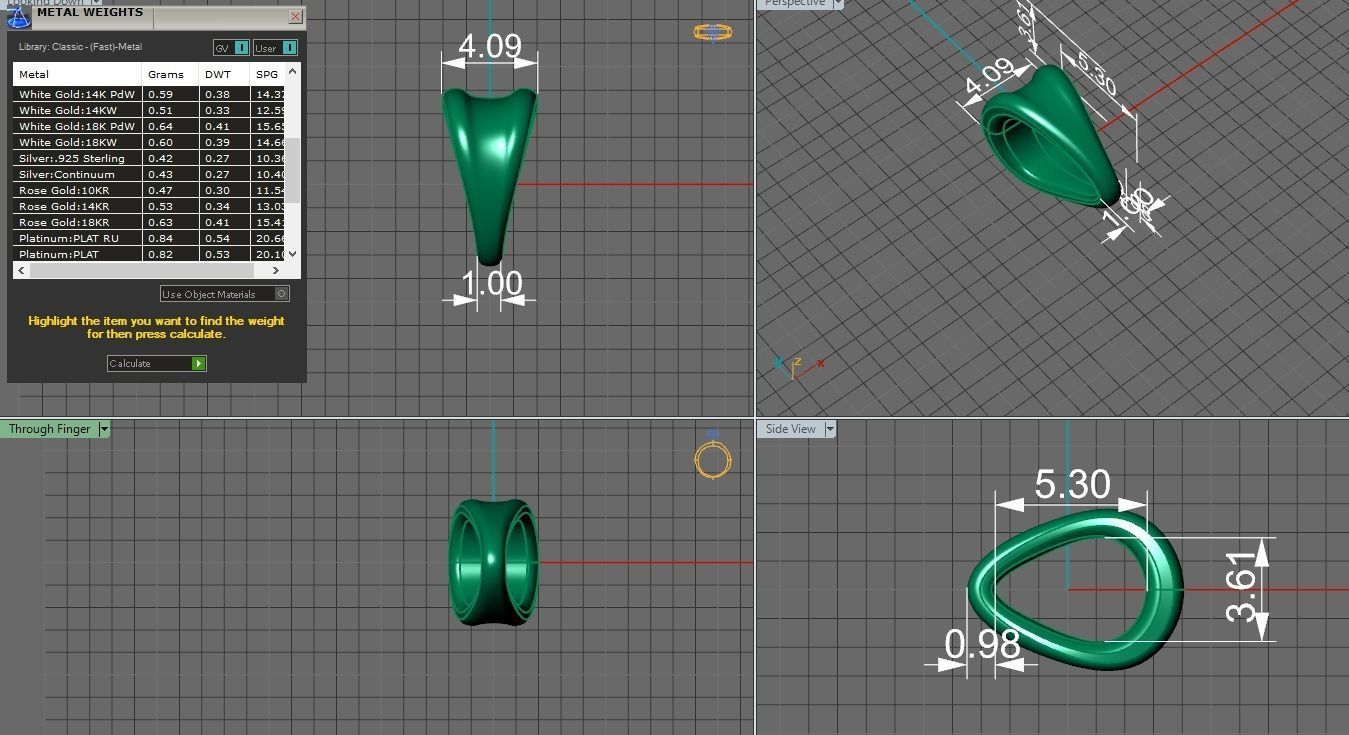Enable Use Object Materials option
This screenshot has width=1349, height=735.
tap(225, 294)
